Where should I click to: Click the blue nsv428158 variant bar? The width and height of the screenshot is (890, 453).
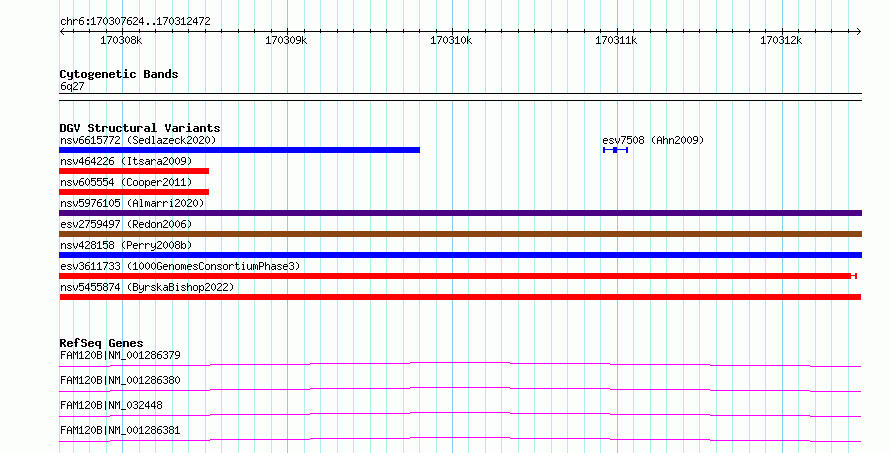[460, 255]
